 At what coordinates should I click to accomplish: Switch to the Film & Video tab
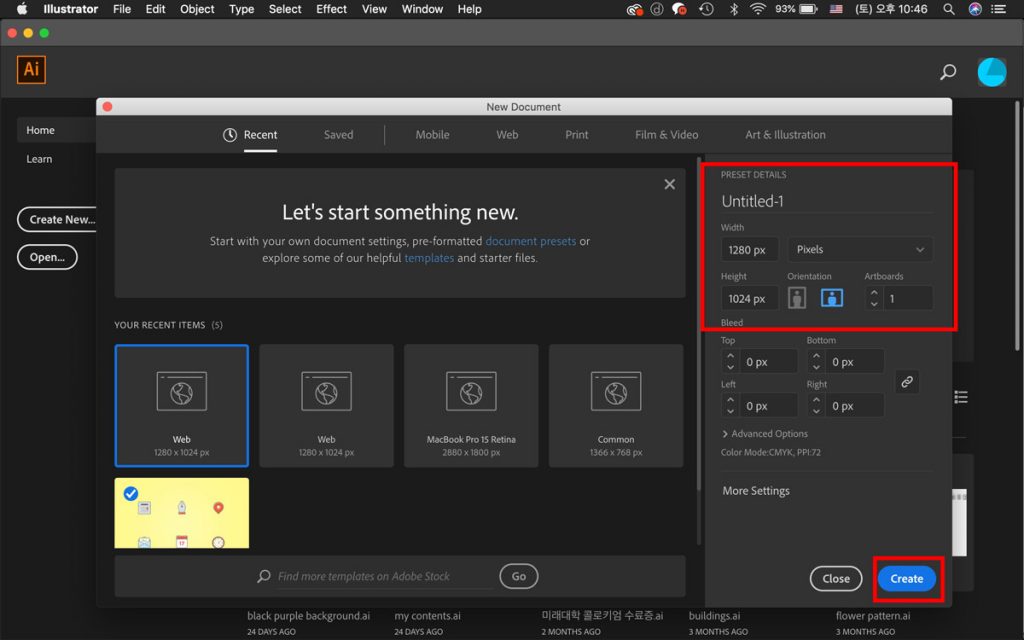[x=666, y=135]
